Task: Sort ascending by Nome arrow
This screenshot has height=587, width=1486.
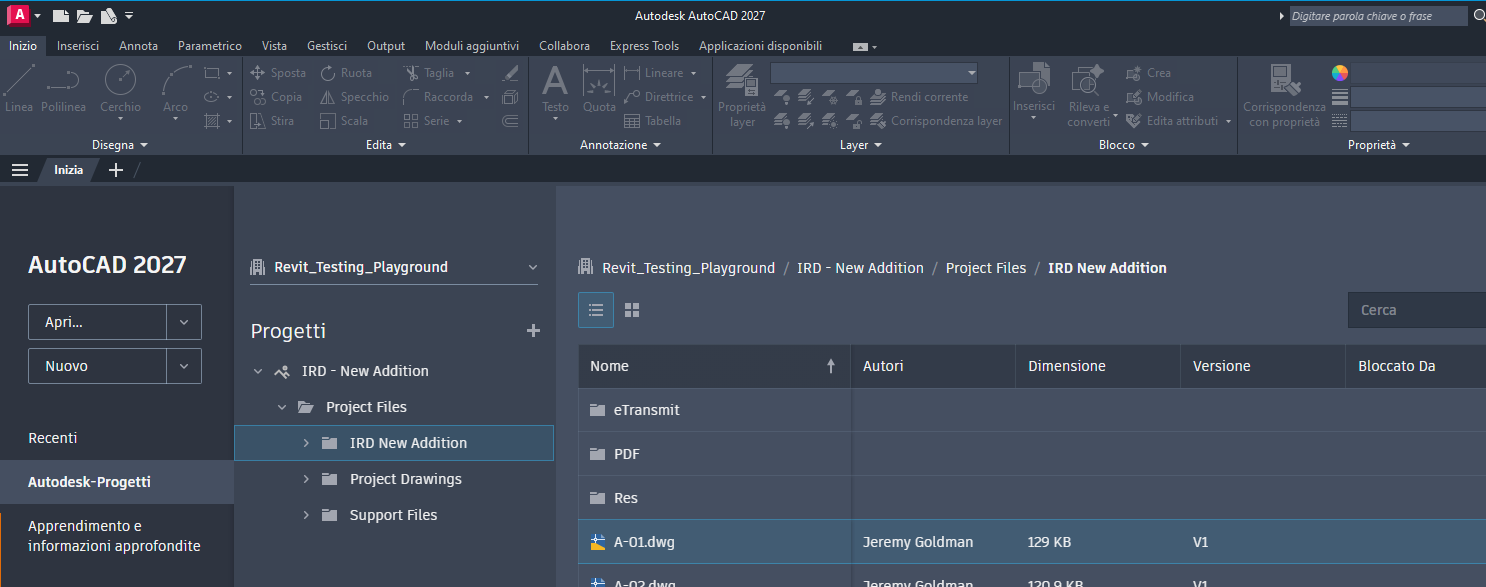Action: click(830, 366)
